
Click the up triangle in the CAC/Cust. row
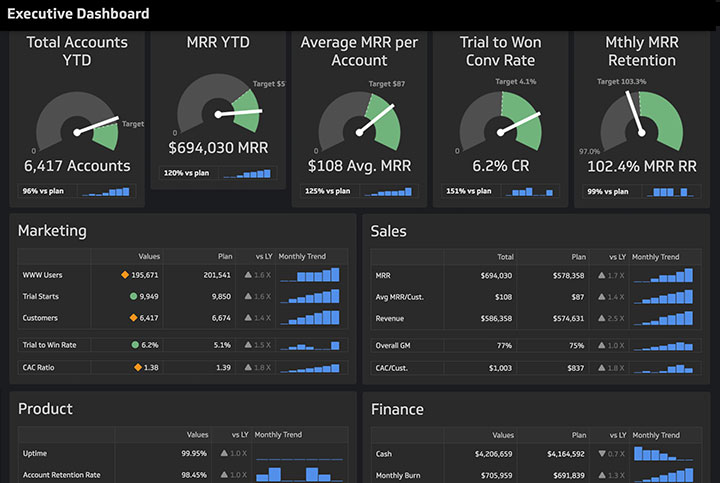tap(602, 368)
